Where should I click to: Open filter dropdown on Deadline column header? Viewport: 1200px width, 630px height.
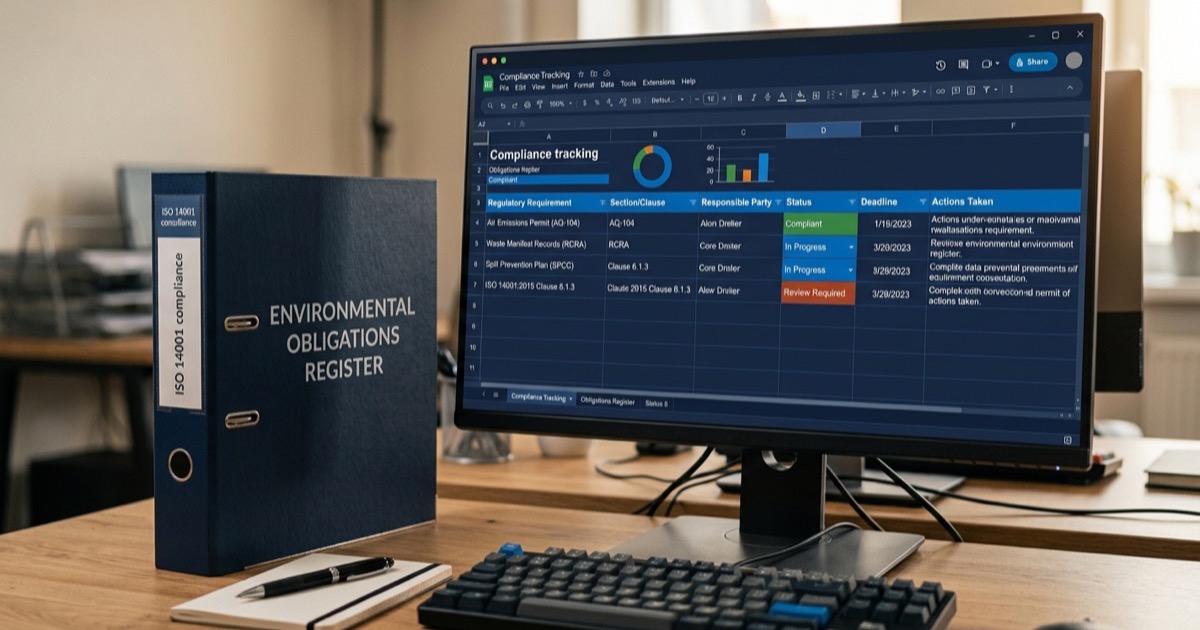pyautogui.click(x=922, y=202)
